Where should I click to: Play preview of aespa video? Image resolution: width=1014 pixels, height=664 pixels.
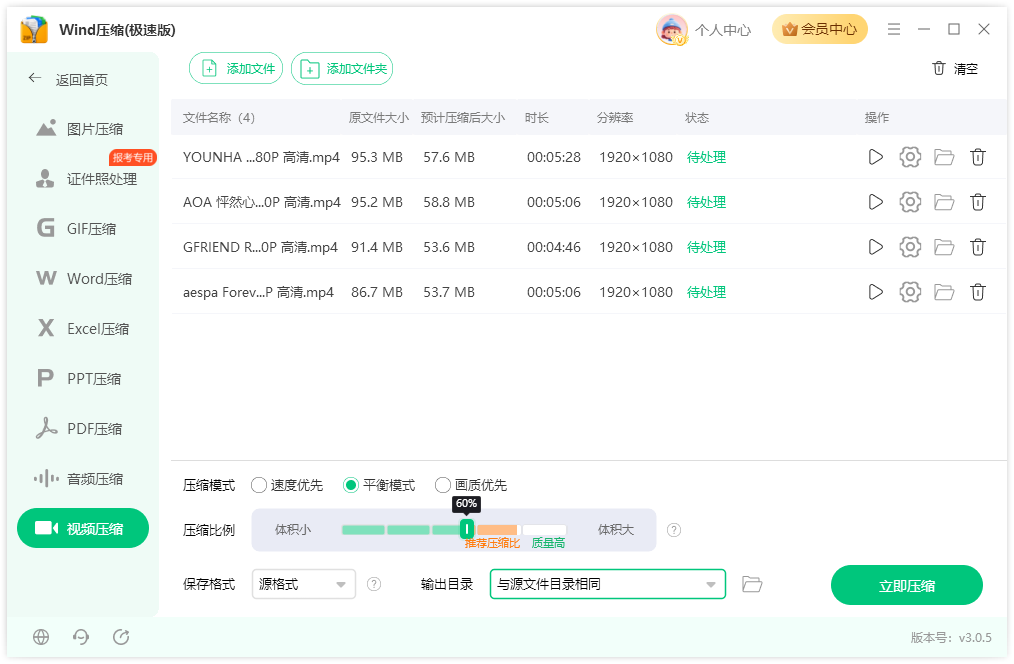pyautogui.click(x=875, y=292)
